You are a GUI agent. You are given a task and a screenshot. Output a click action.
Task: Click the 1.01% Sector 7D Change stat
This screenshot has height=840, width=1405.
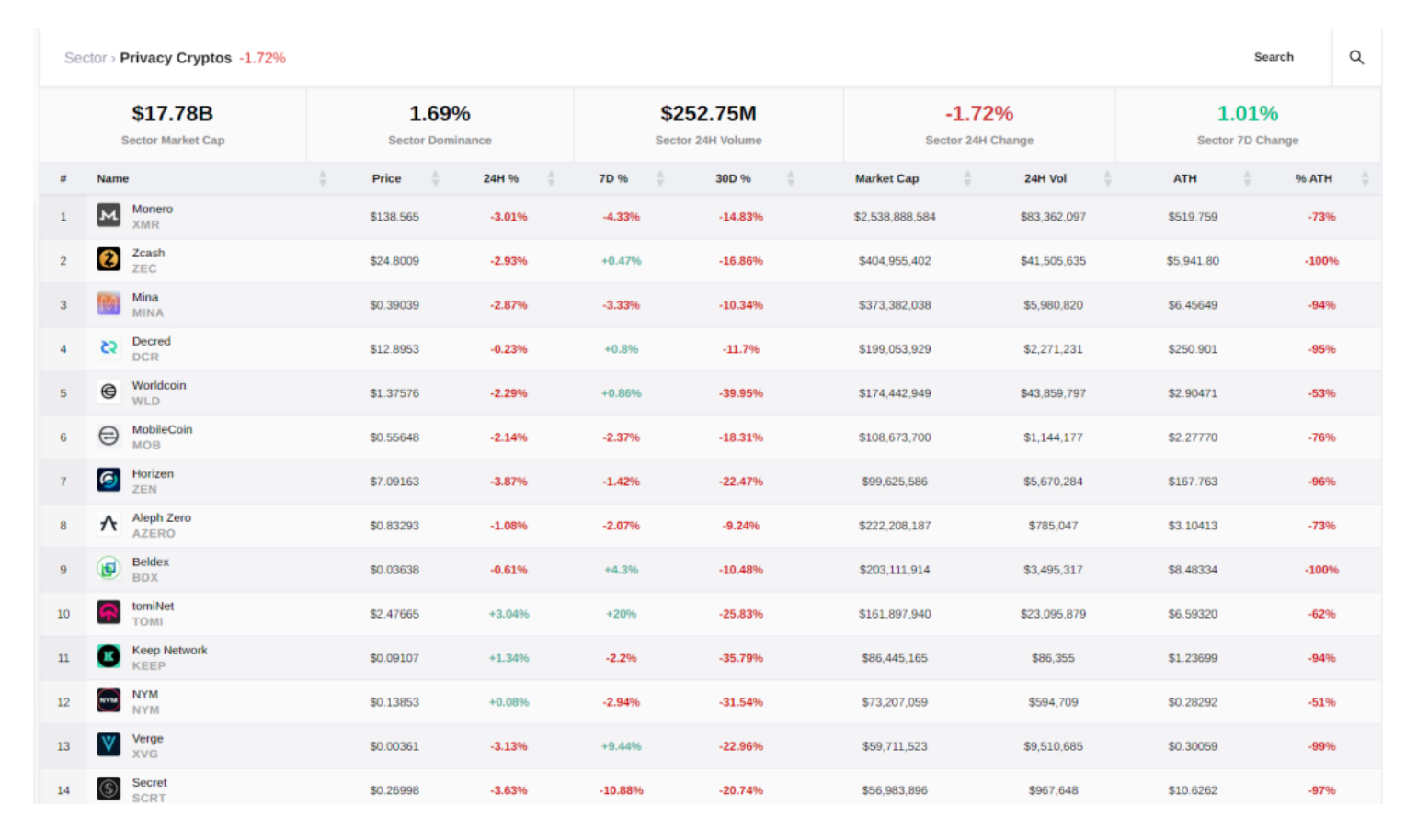tap(1248, 125)
